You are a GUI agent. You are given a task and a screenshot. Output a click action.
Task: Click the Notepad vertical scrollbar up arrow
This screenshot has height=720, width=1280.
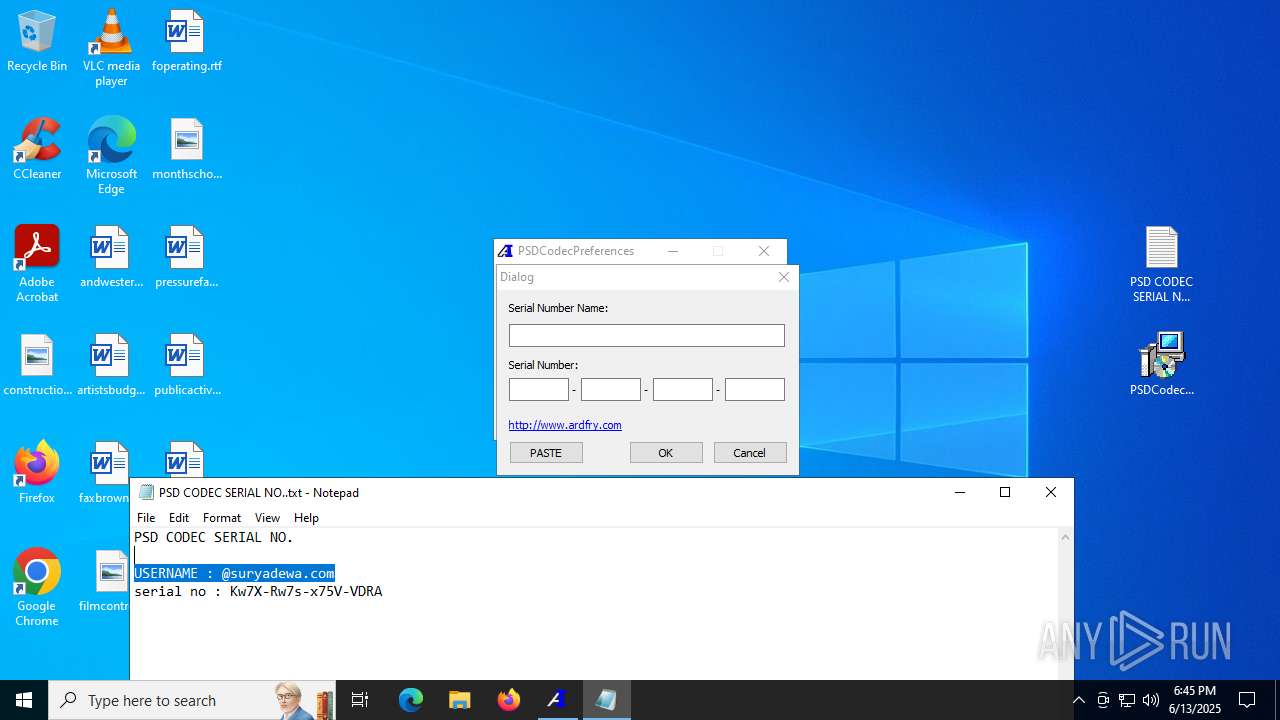pyautogui.click(x=1065, y=537)
